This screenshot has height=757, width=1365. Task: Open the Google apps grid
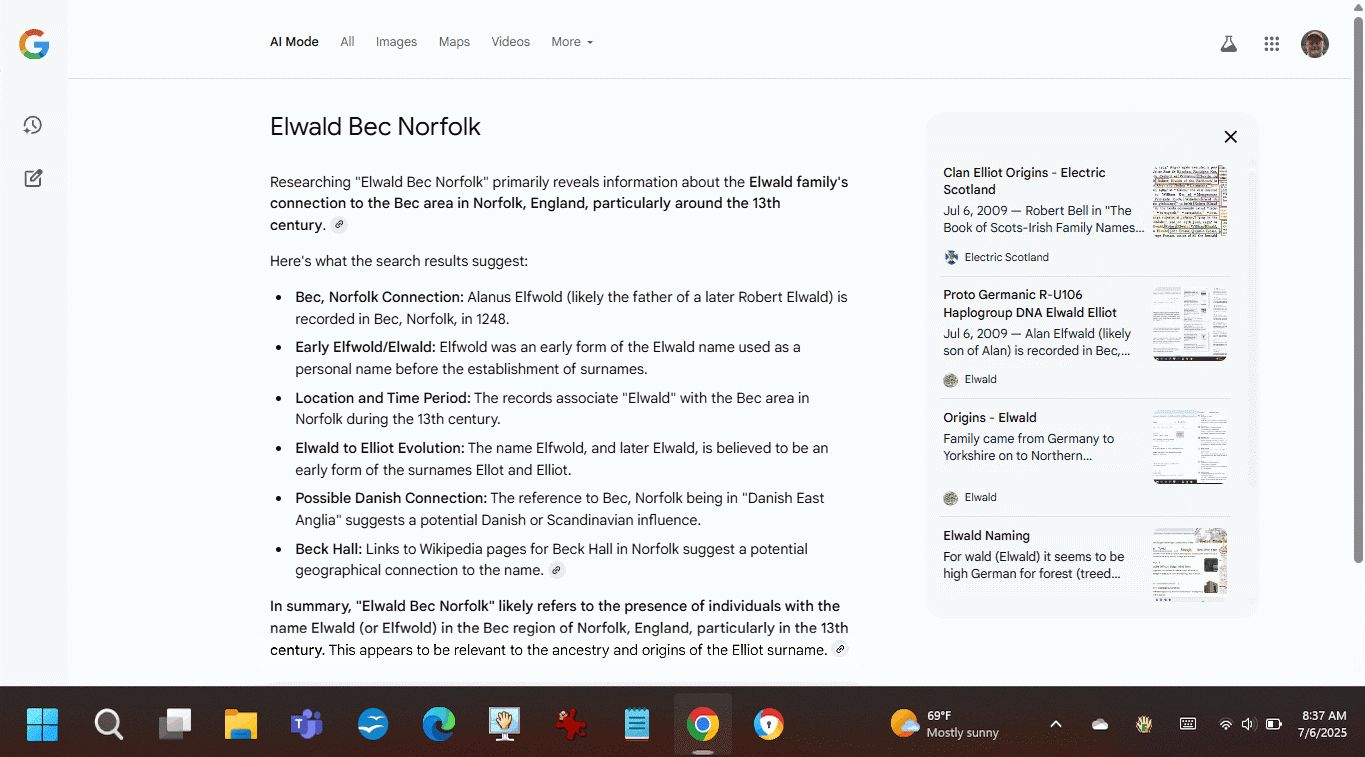pyautogui.click(x=1272, y=44)
